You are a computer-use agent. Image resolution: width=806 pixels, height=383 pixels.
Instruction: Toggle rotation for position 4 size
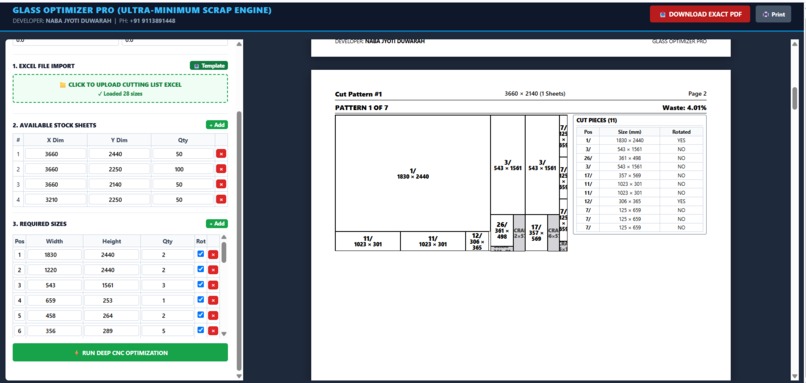point(200,299)
